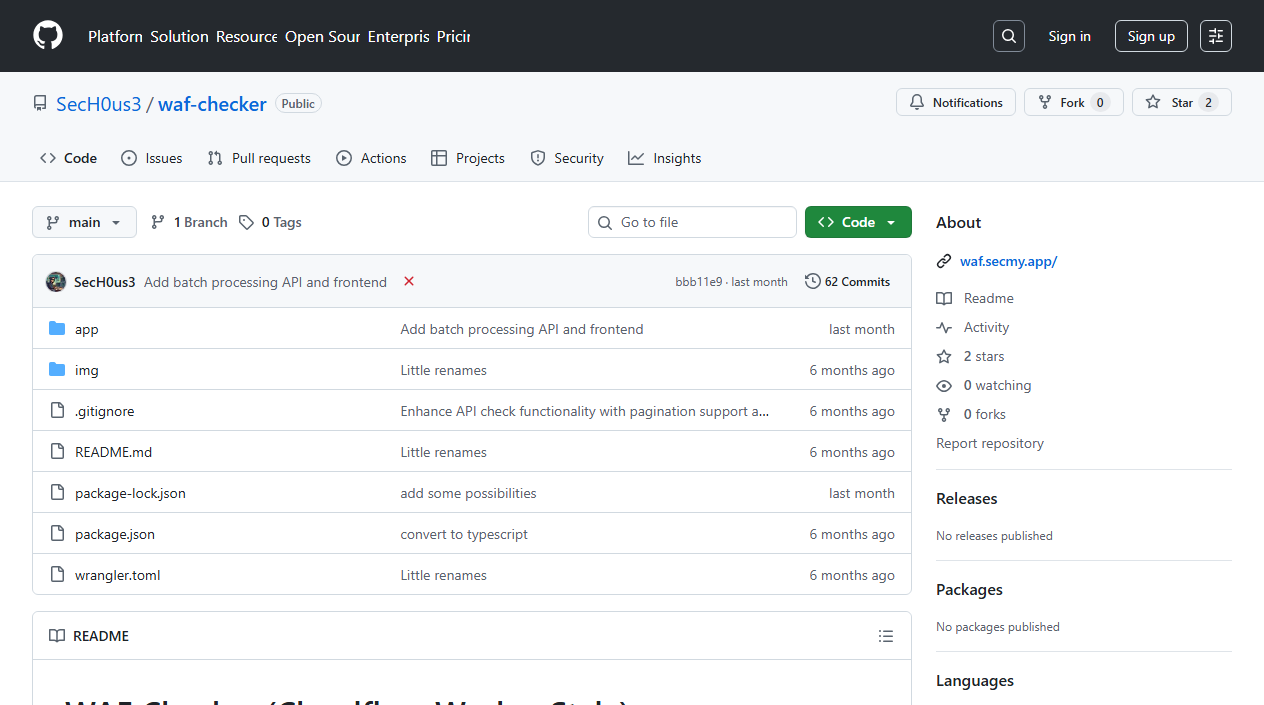Image resolution: width=1264 pixels, height=705 pixels.
Task: Click the history clock icon by 62 Commits
Action: [x=813, y=282]
